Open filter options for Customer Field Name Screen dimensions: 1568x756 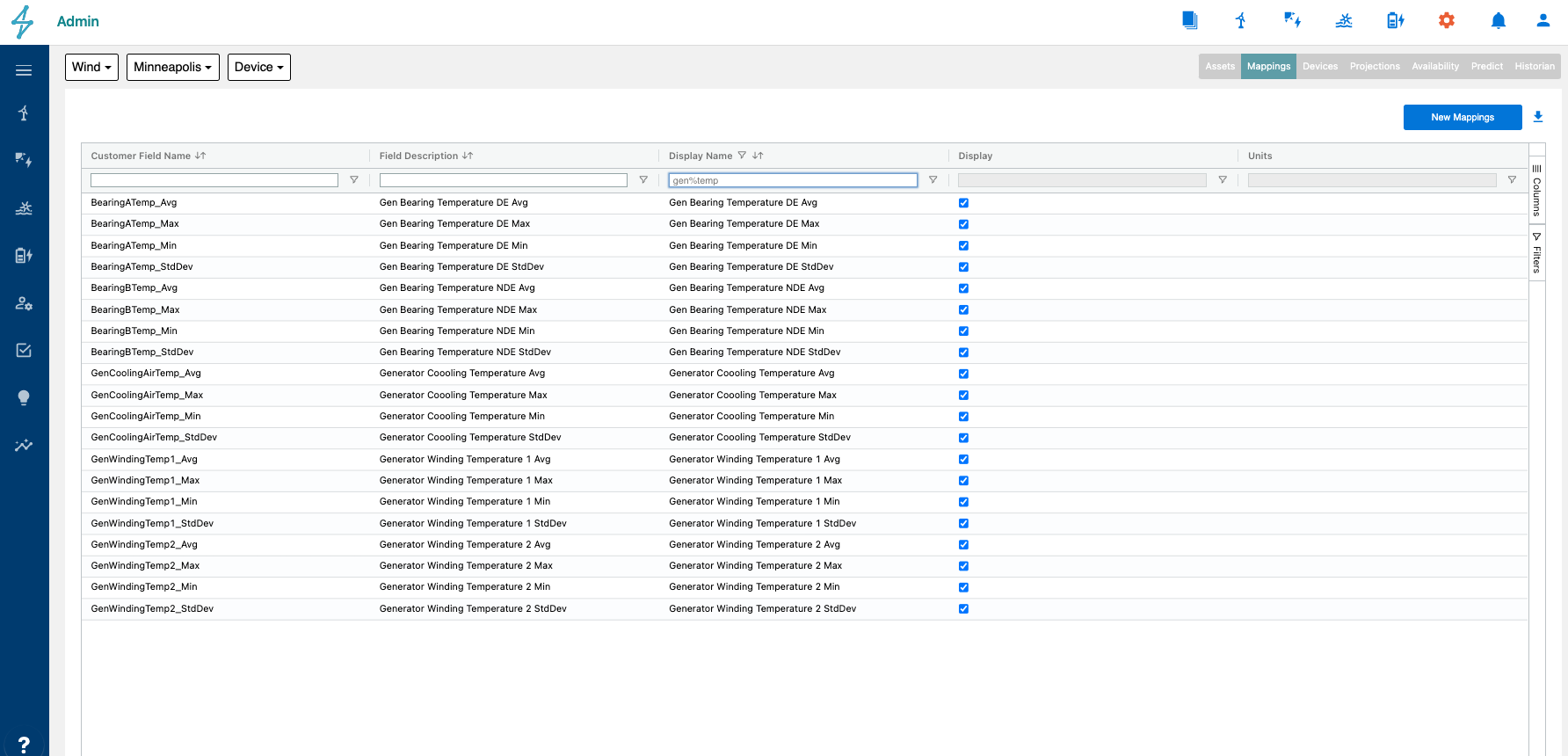pyautogui.click(x=354, y=180)
